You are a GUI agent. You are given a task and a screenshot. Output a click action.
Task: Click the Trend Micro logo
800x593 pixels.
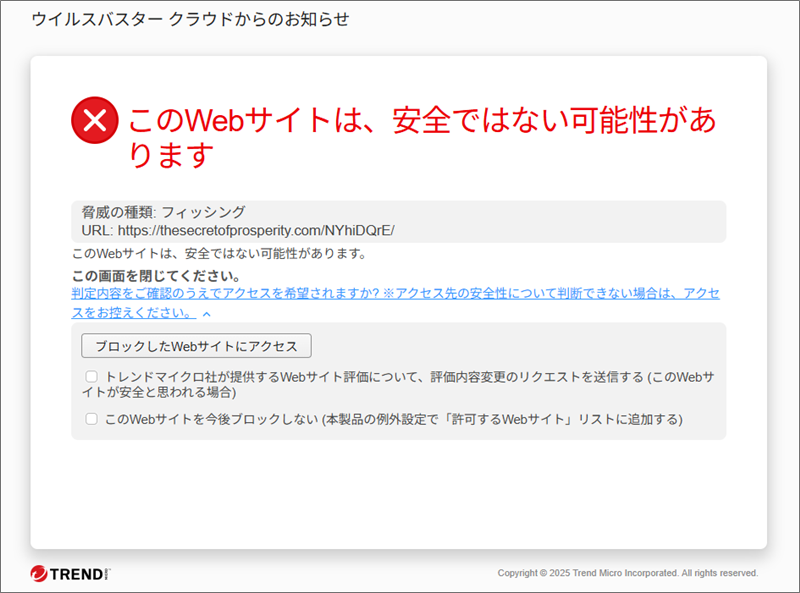tap(70, 574)
